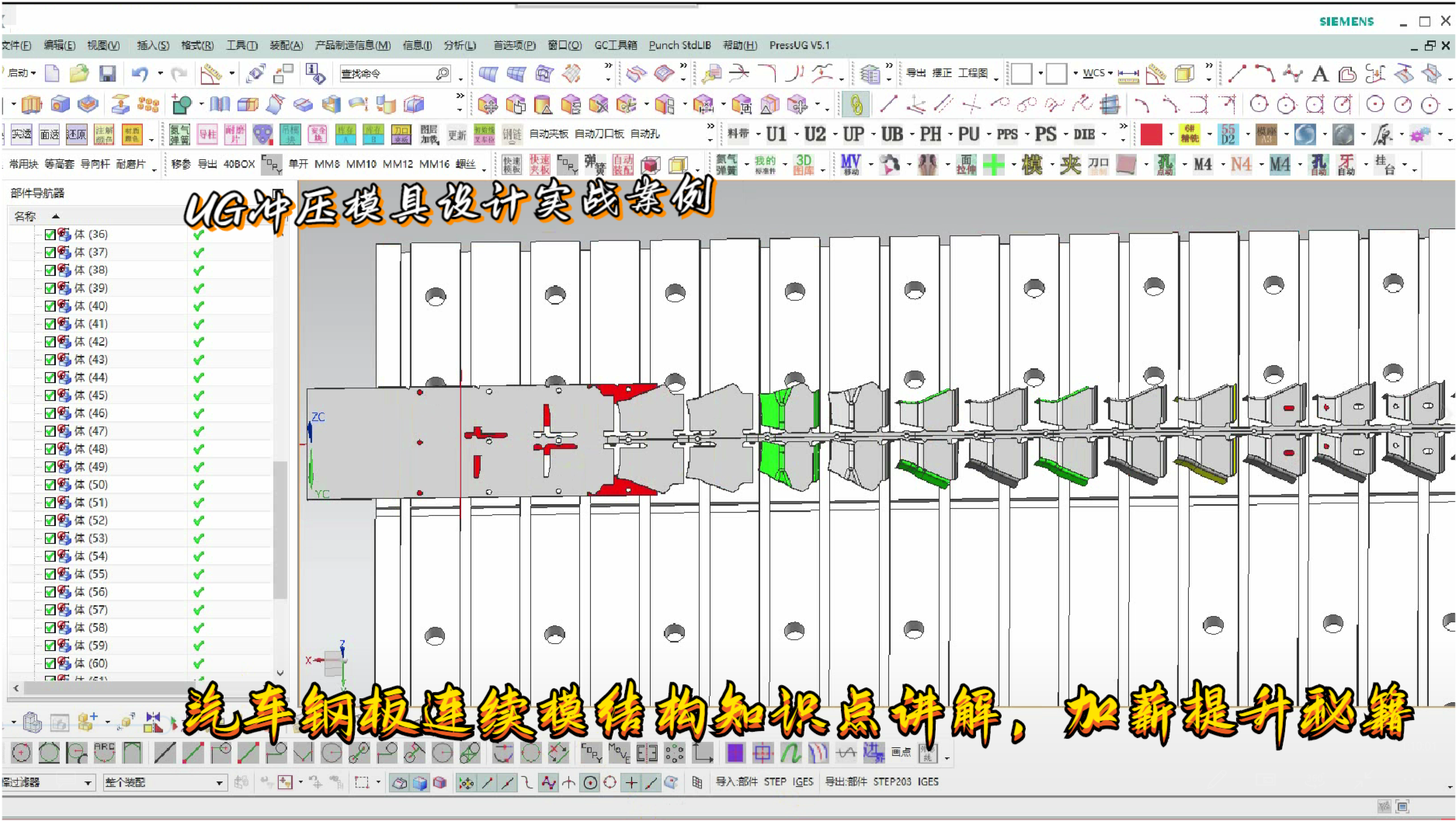The image size is (1456, 821).
Task: Click the Open file folder icon
Action: click(x=78, y=74)
